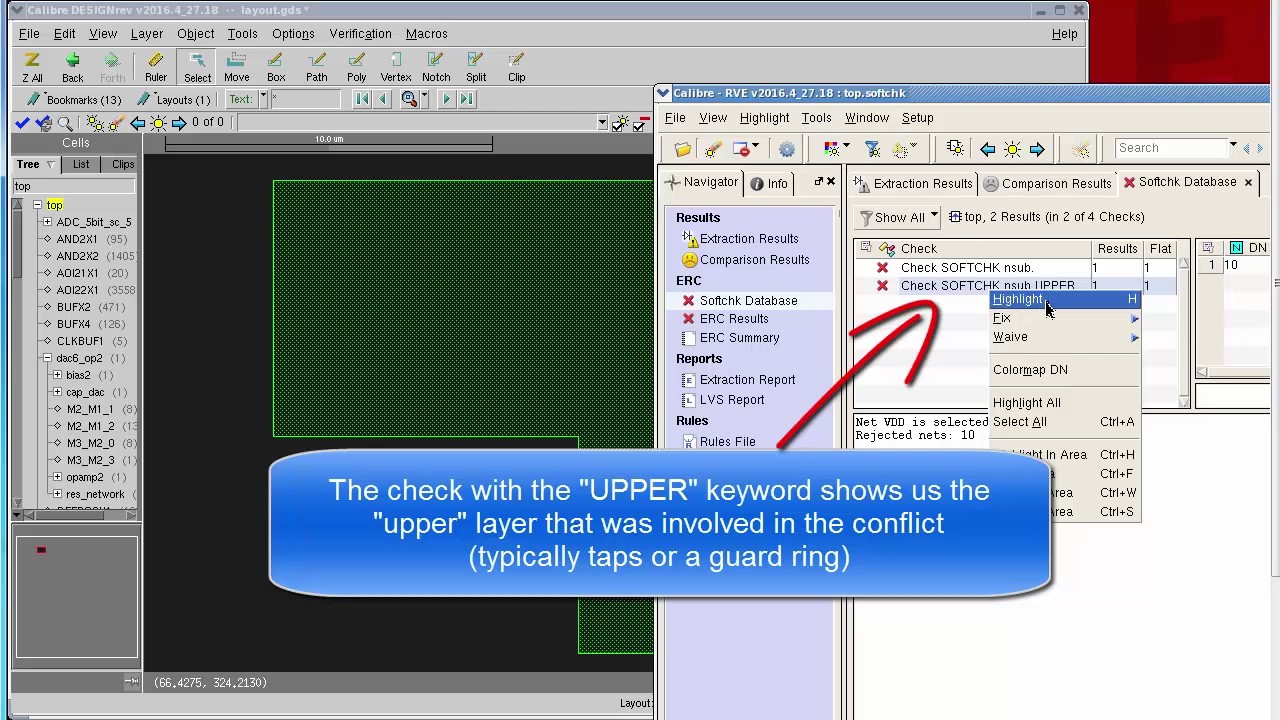The width and height of the screenshot is (1280, 720).
Task: Collapse the top cell tree node
Action: coord(37,205)
